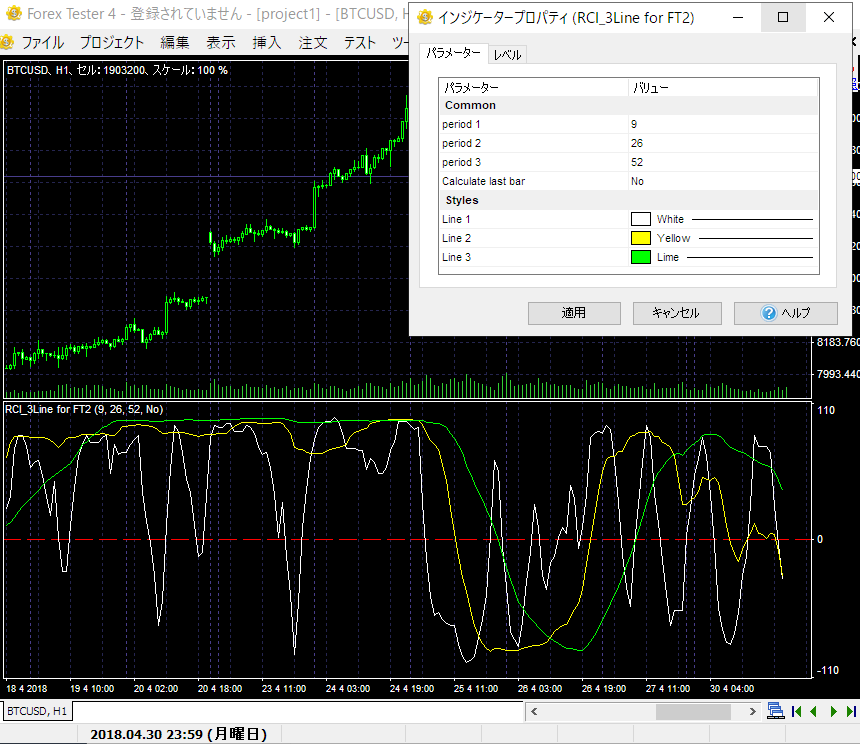Click the 適用 apply button
860x744 pixels.
[x=574, y=313]
